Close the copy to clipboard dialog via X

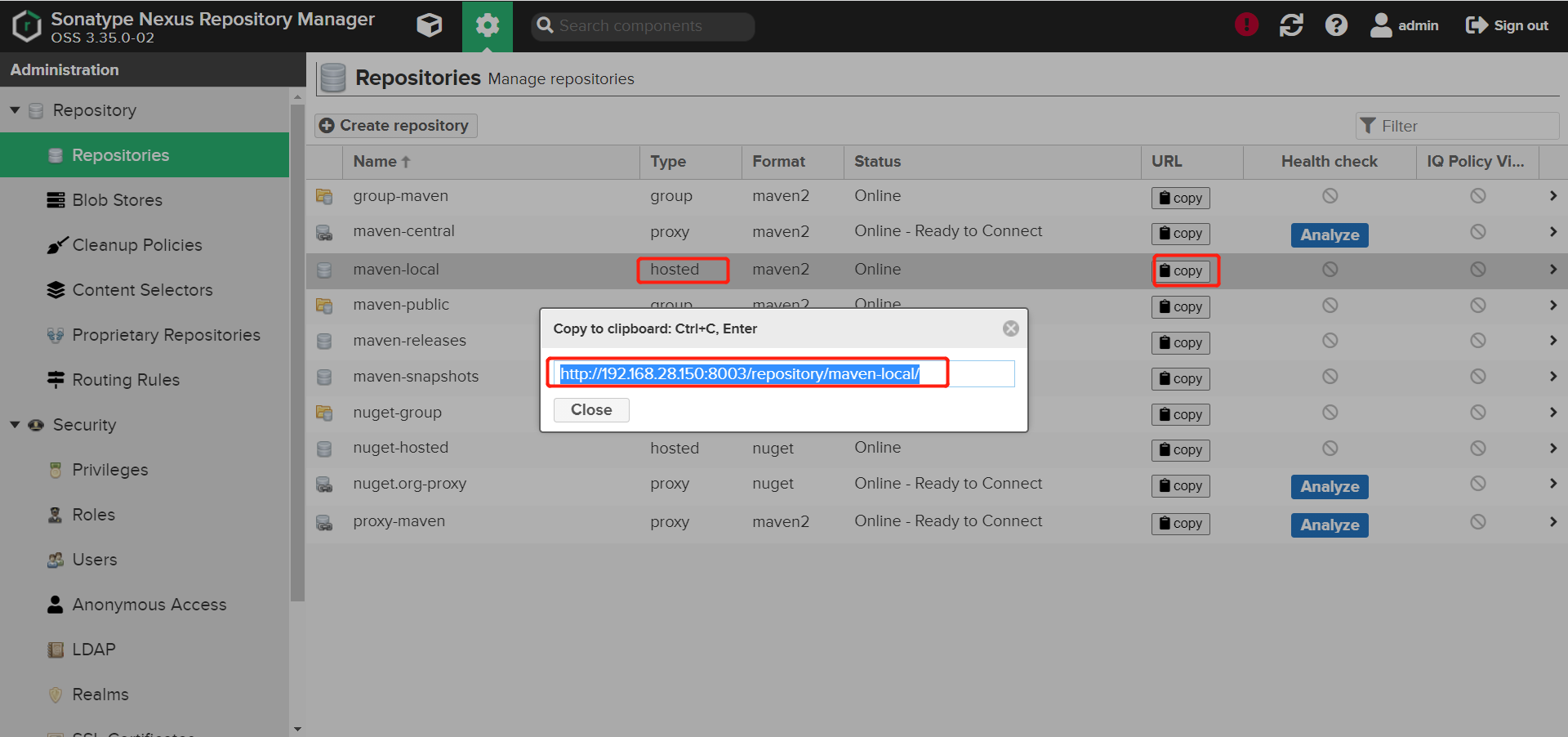coord(1011,328)
